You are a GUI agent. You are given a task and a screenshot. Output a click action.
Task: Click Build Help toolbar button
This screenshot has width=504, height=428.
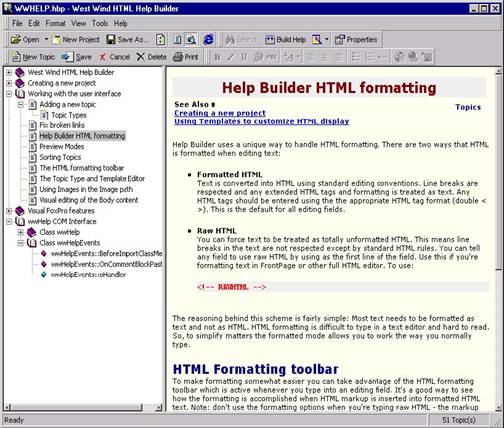(286, 40)
